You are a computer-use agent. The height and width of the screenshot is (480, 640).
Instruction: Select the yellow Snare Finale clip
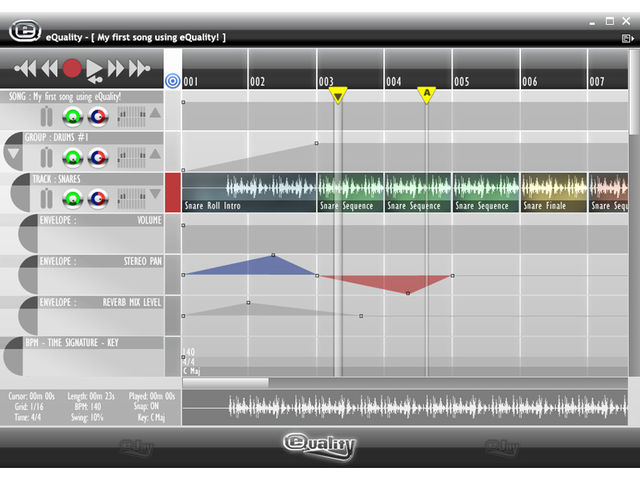pyautogui.click(x=553, y=192)
